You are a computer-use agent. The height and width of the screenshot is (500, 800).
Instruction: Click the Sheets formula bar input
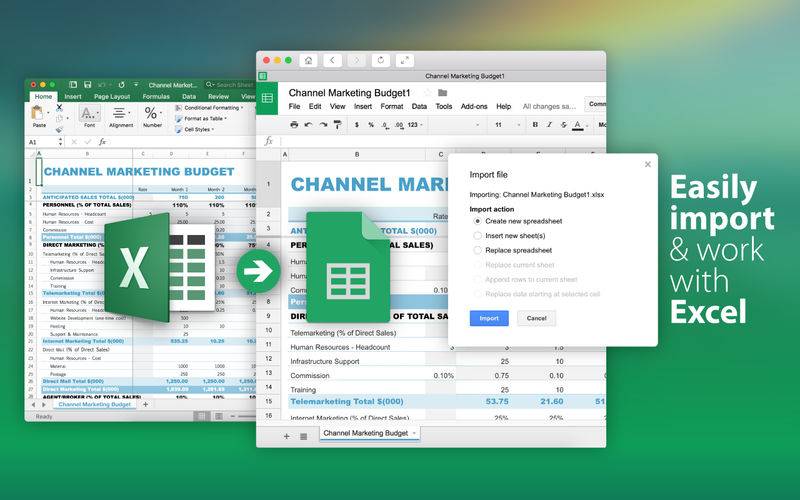coord(441,141)
